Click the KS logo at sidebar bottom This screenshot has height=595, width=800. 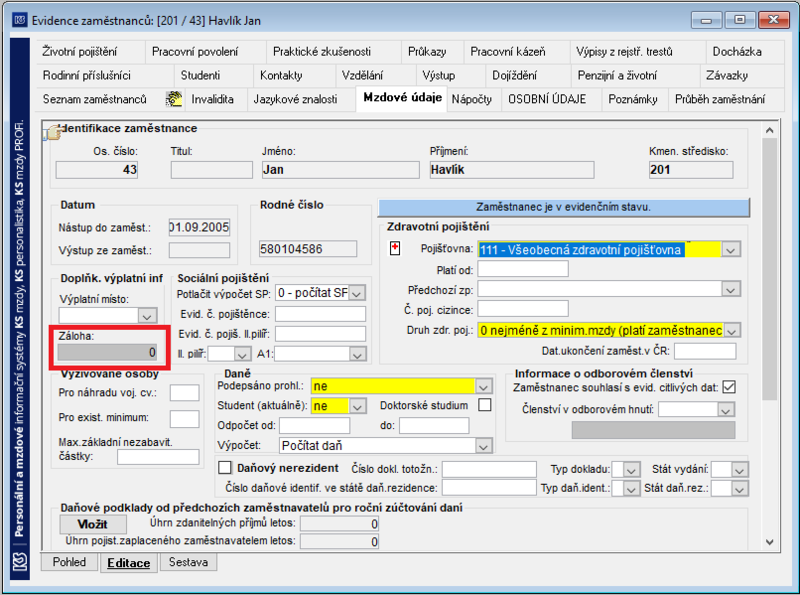20,563
